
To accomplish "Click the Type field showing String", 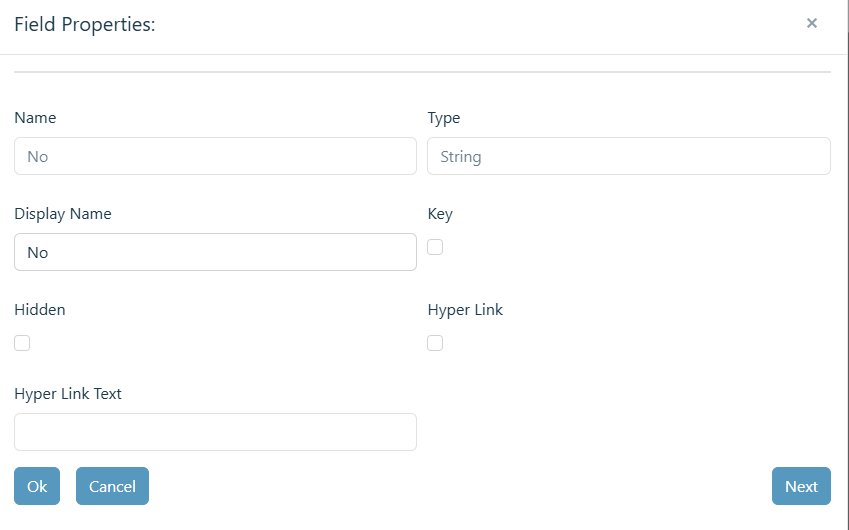I will [629, 156].
